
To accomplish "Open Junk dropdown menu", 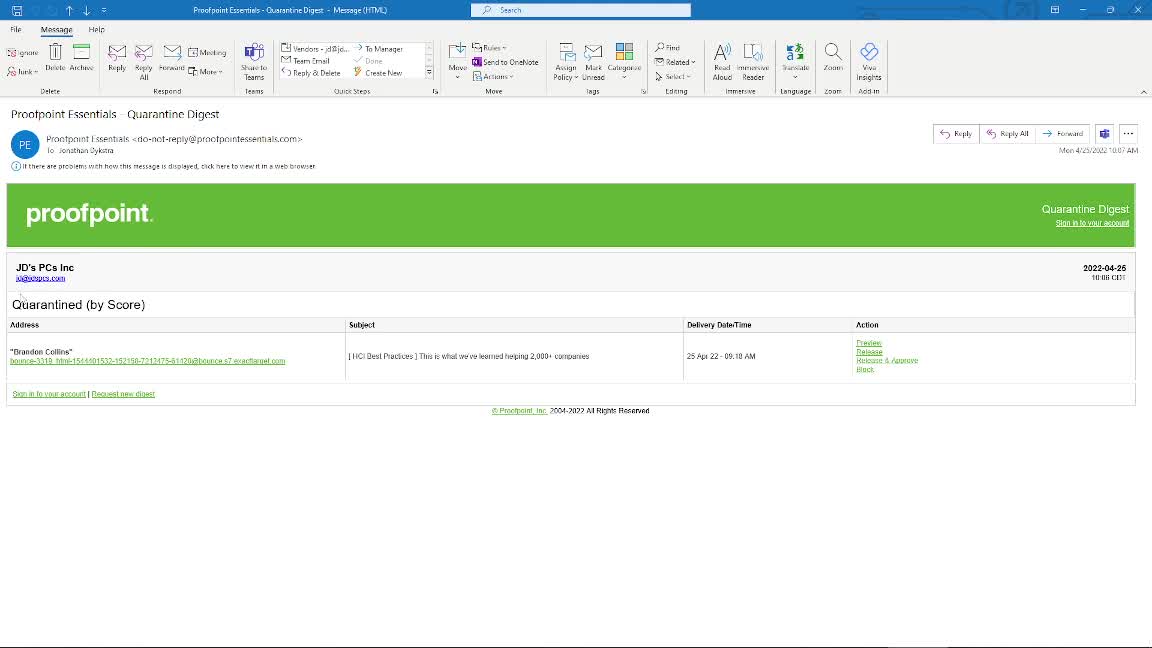I will 22,72.
